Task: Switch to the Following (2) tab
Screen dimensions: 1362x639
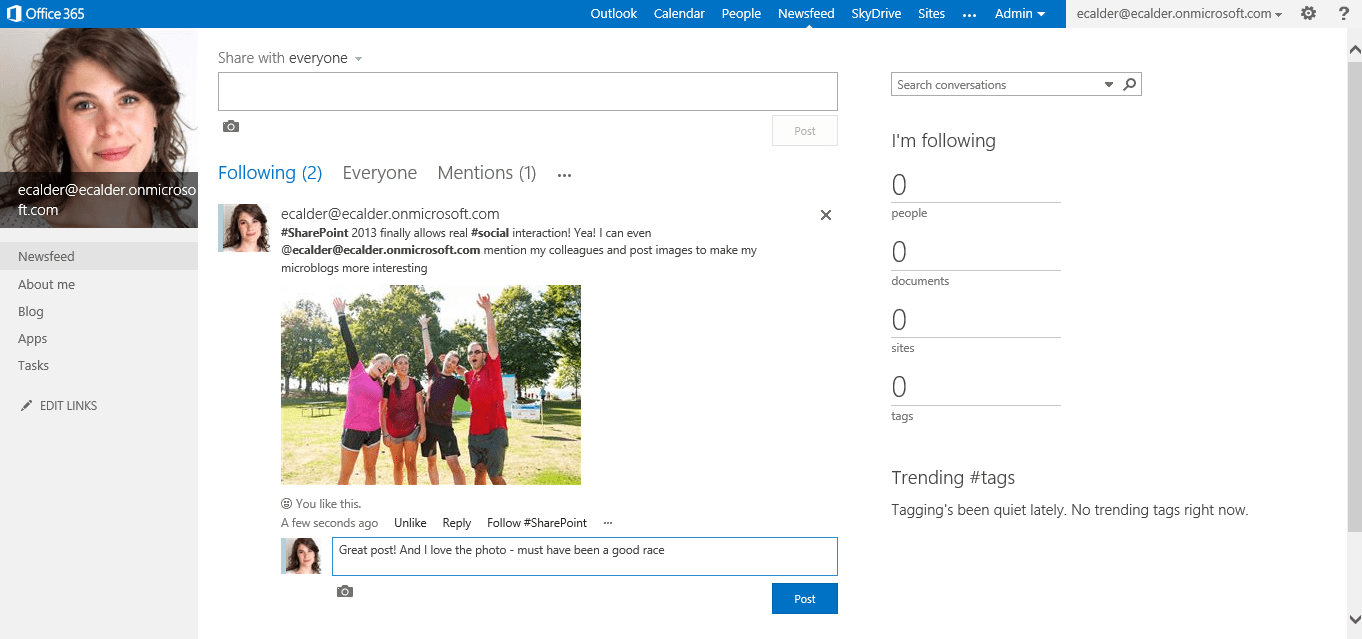Action: [270, 173]
